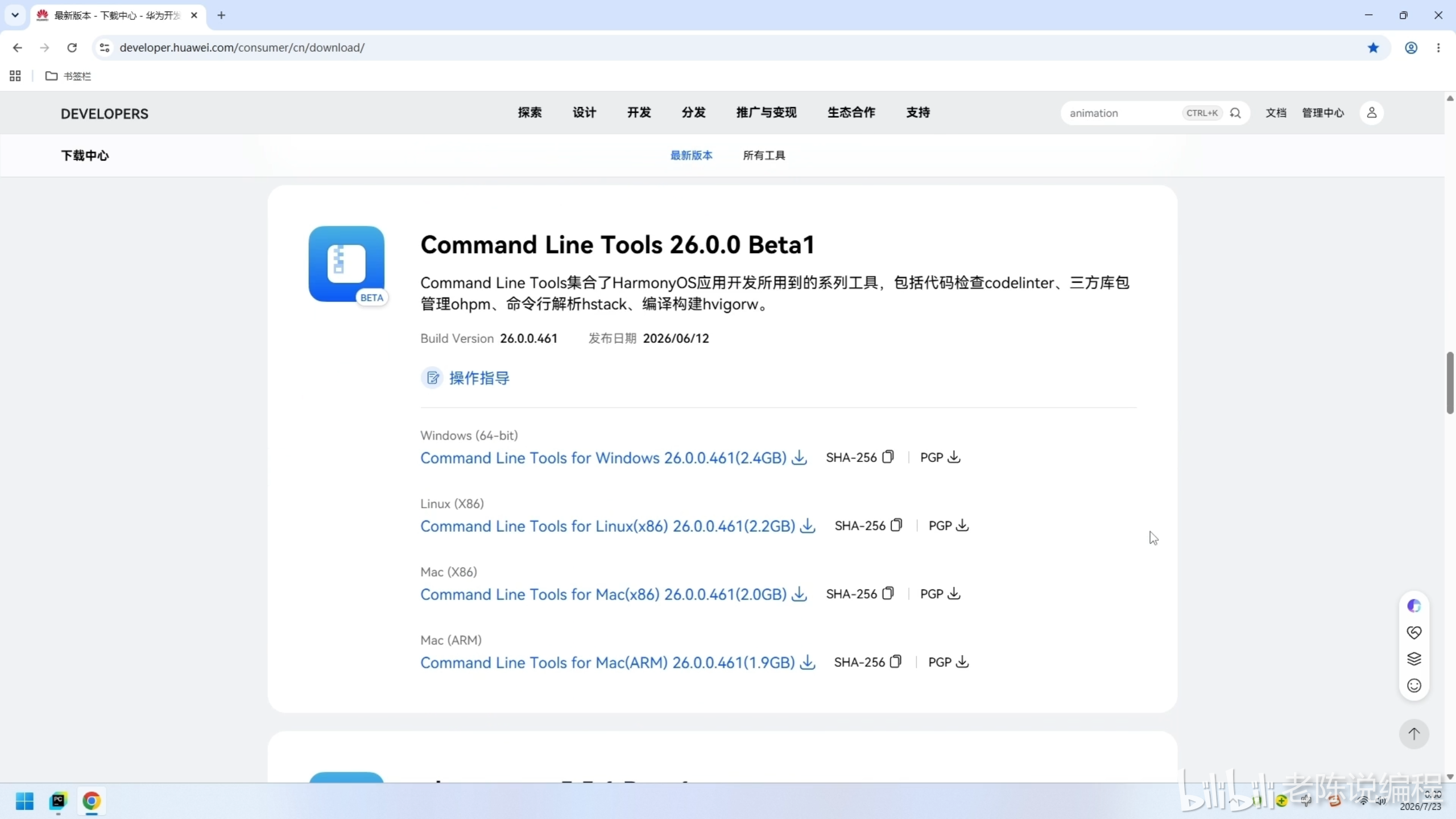Click the taskbar date 2026/7/23
Viewport: 1456px width, 819px height.
1420,806
